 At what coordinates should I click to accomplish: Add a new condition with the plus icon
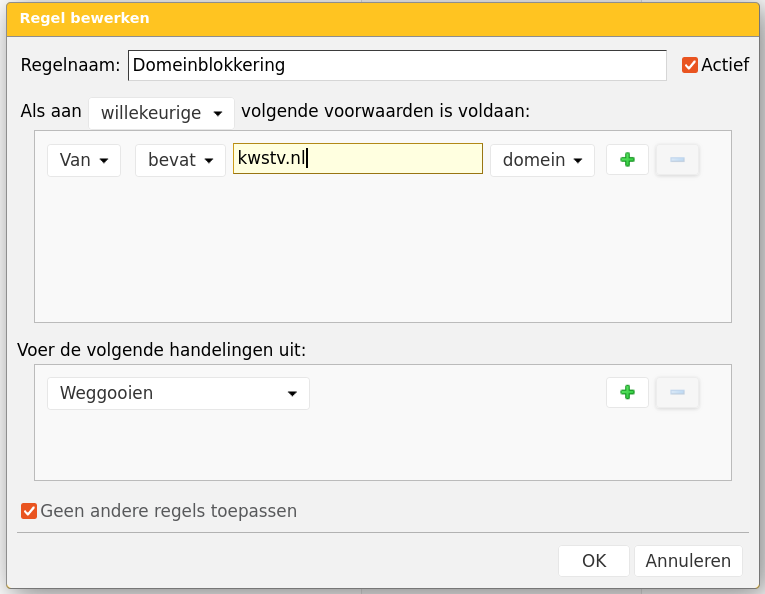627,160
